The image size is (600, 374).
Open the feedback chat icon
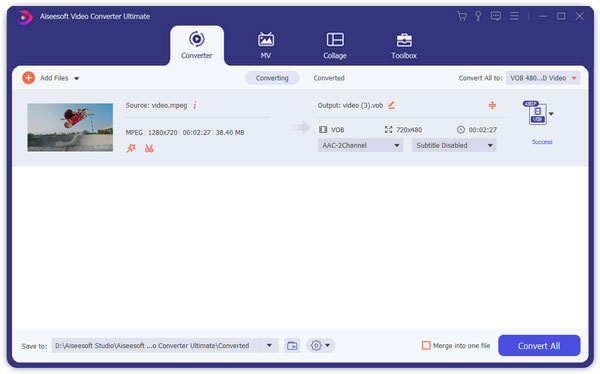496,16
